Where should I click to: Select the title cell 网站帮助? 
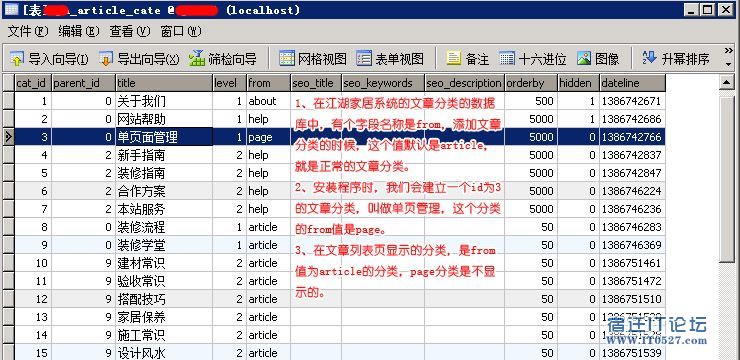[x=164, y=119]
